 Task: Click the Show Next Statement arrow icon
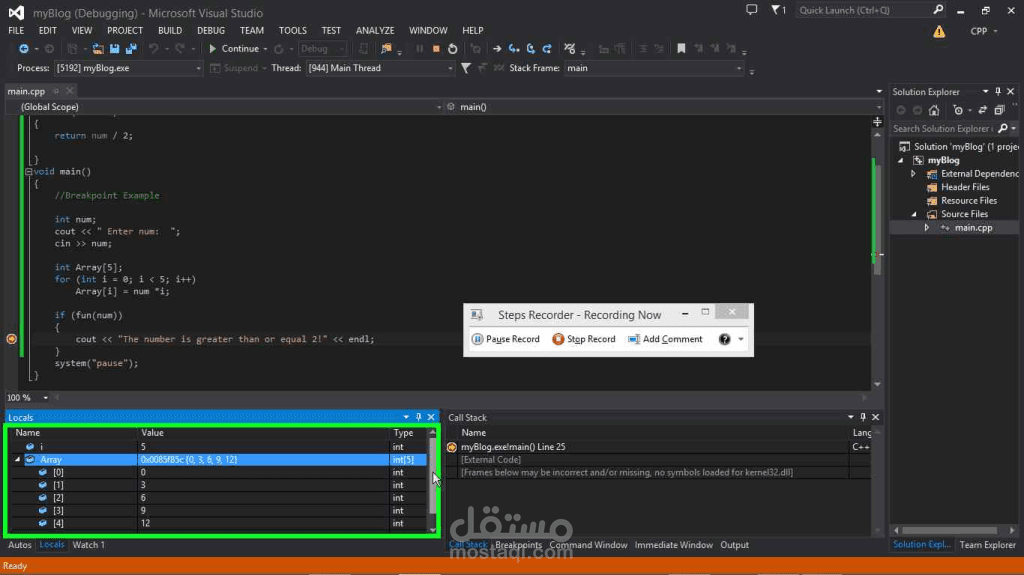click(497, 49)
